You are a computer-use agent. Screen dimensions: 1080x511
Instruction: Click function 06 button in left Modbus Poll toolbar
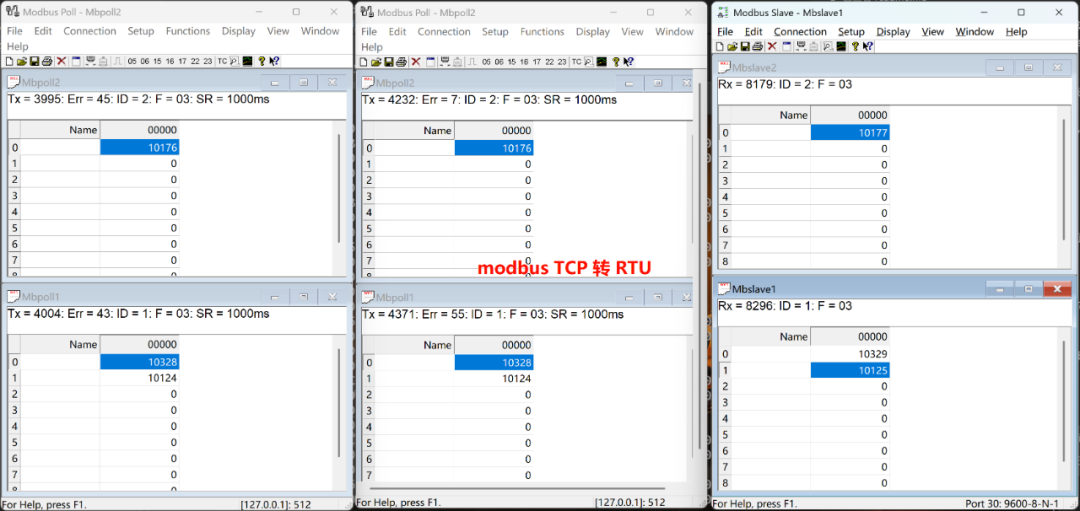[x=145, y=61]
